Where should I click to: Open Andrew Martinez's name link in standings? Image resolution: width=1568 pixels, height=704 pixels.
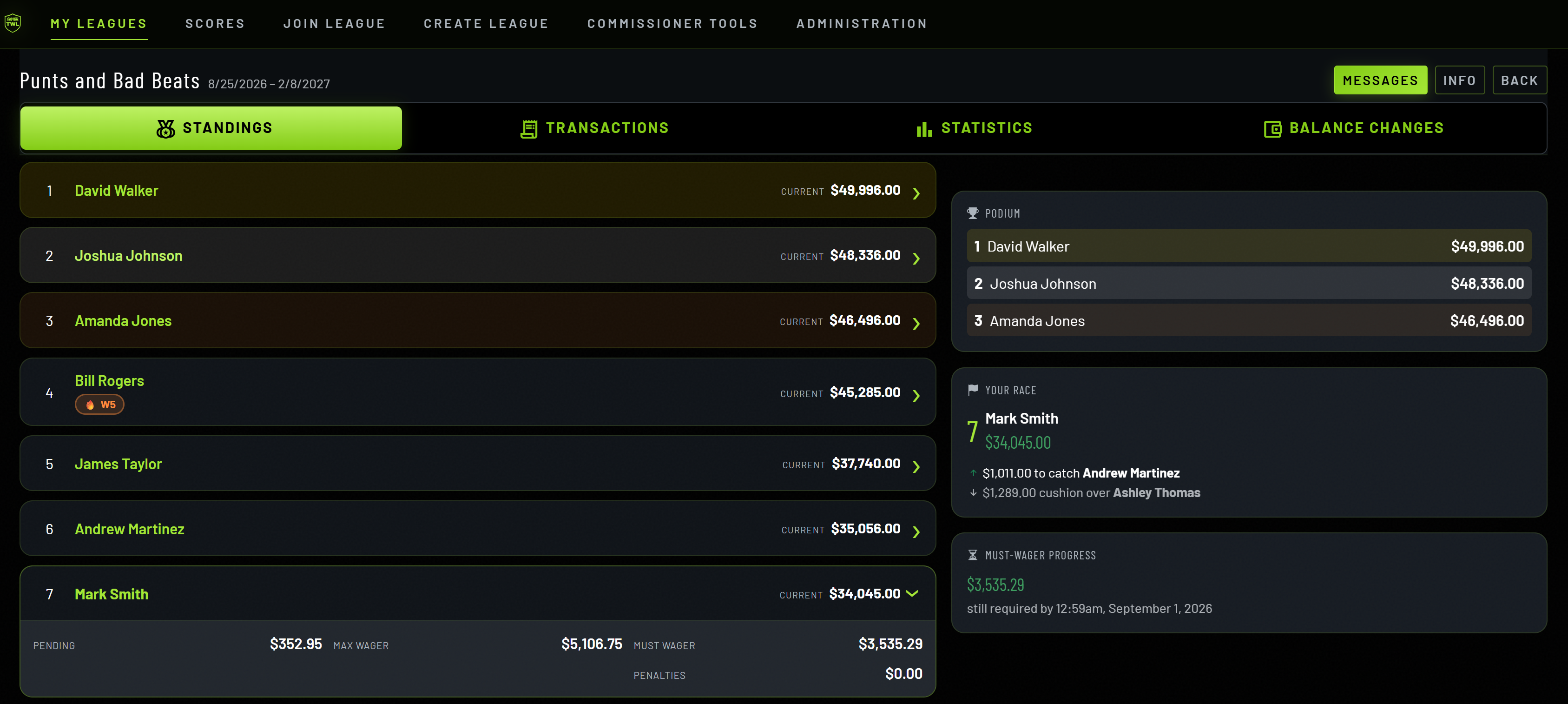[130, 529]
